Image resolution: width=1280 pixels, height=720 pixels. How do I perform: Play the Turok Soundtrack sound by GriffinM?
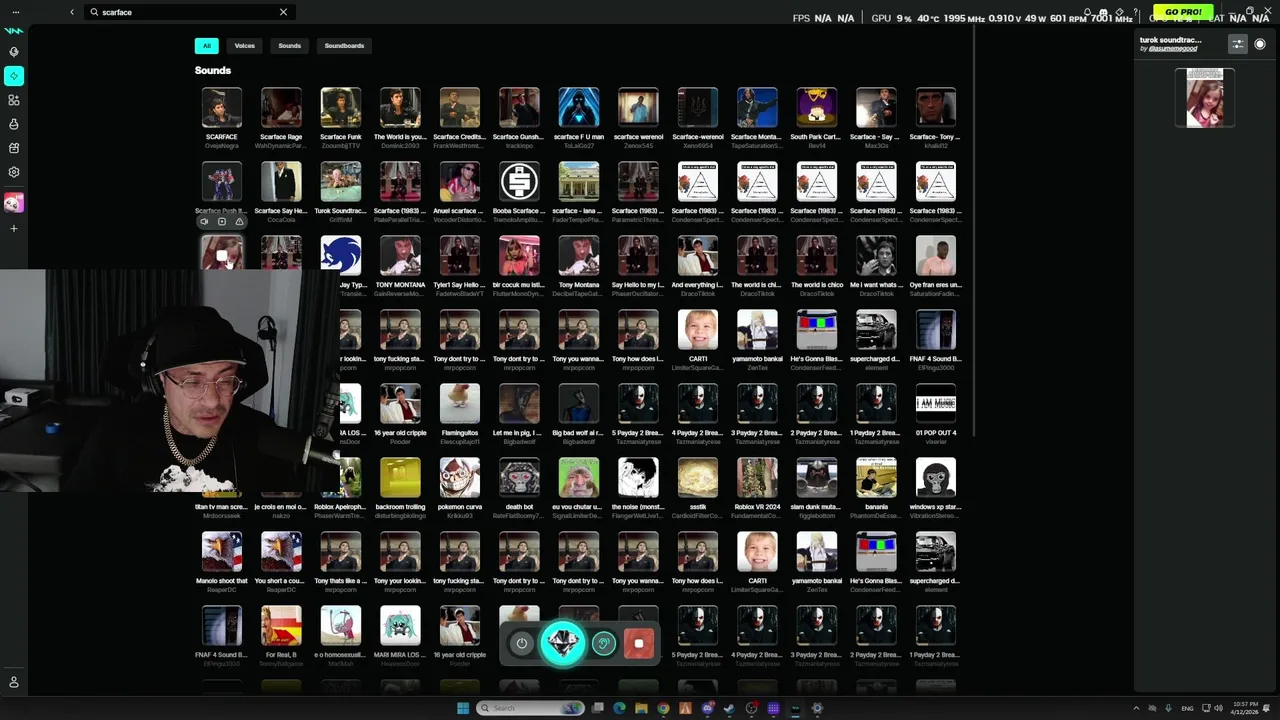(x=341, y=182)
